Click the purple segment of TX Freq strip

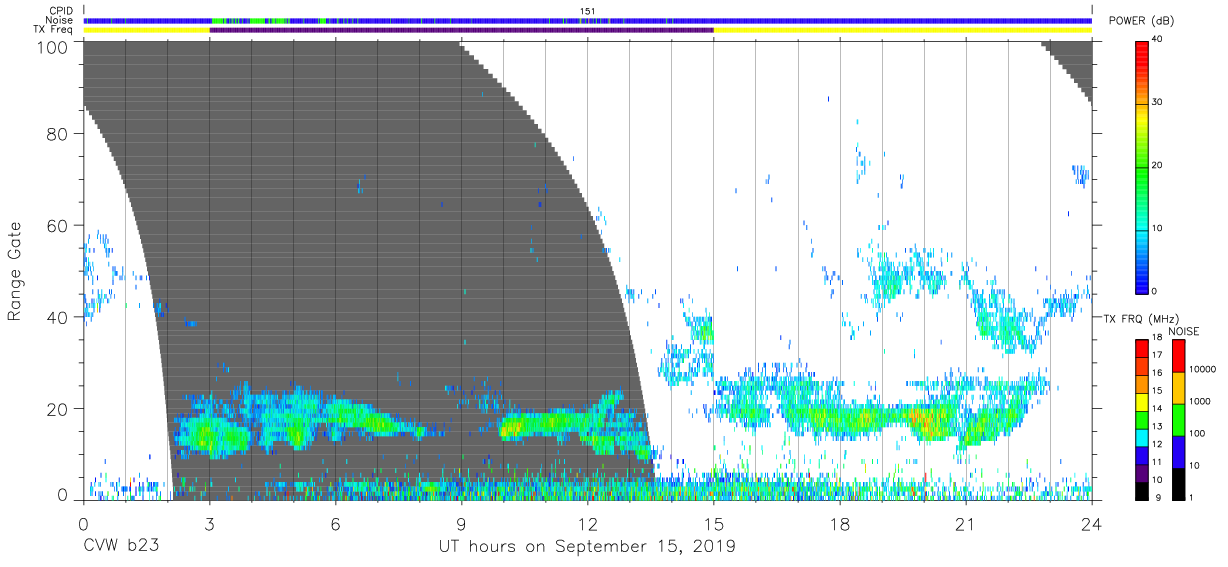[x=461, y=30]
